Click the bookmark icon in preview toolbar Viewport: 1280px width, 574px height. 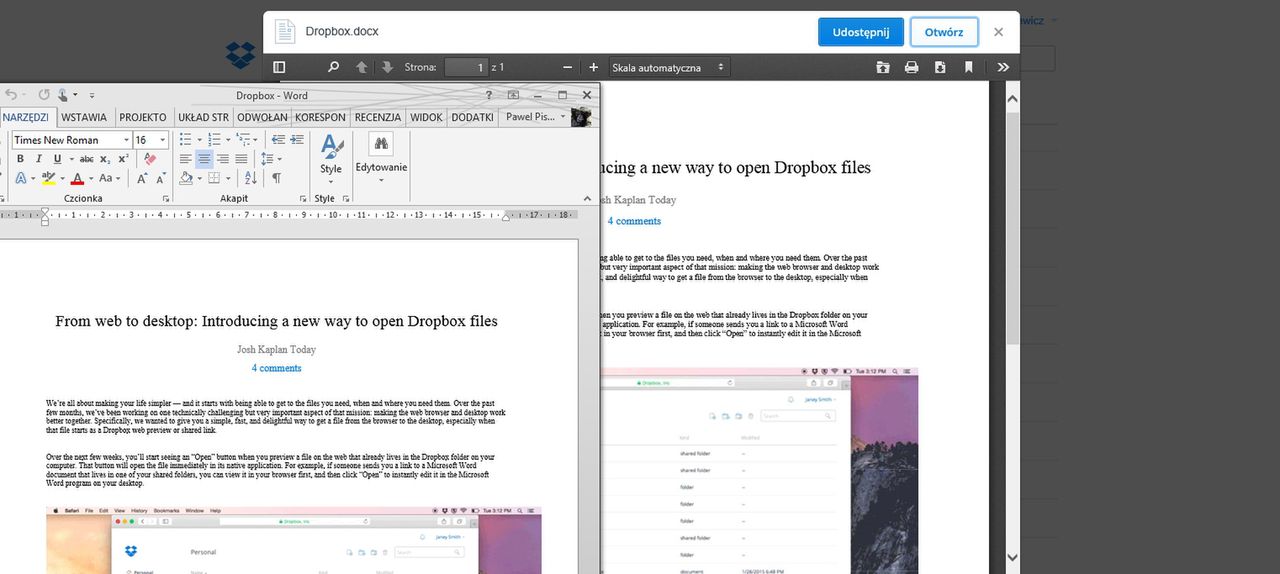pos(968,67)
